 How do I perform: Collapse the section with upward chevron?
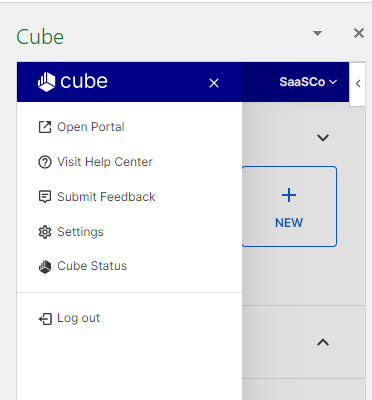[323, 342]
